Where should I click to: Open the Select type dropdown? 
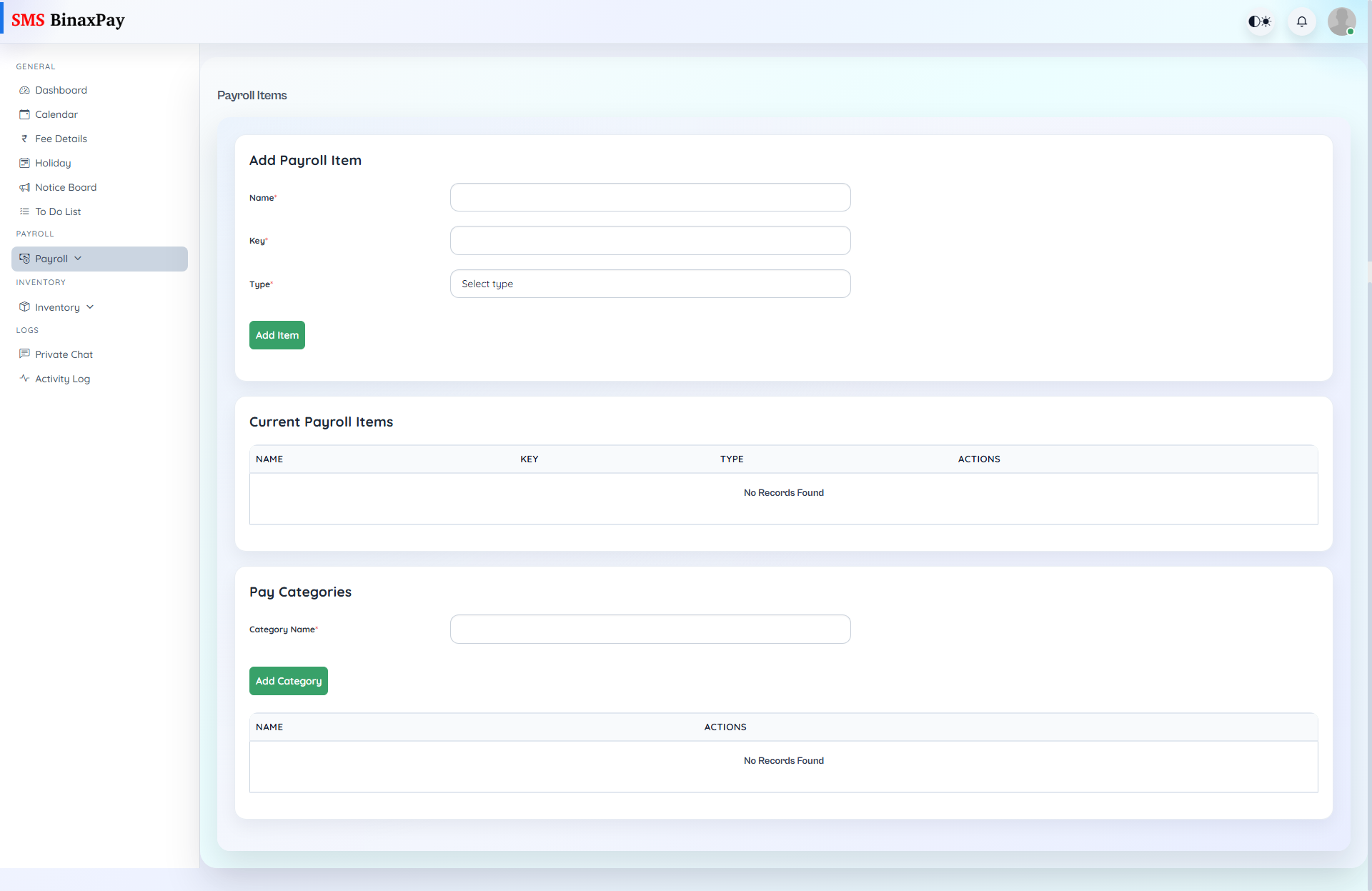(x=650, y=284)
